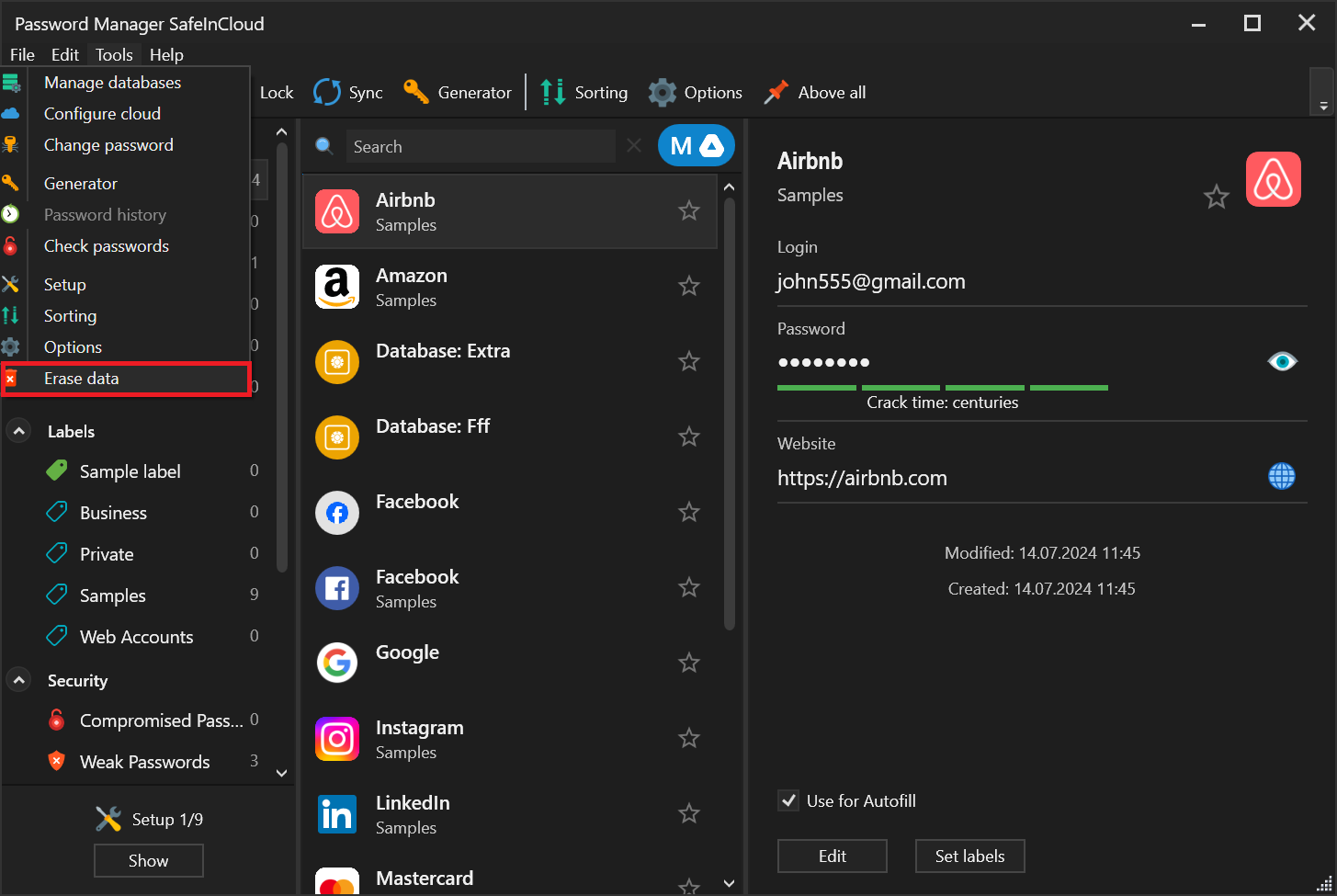This screenshot has width=1337, height=896.
Task: Open the airbnb.com website link
Action: coord(862,478)
